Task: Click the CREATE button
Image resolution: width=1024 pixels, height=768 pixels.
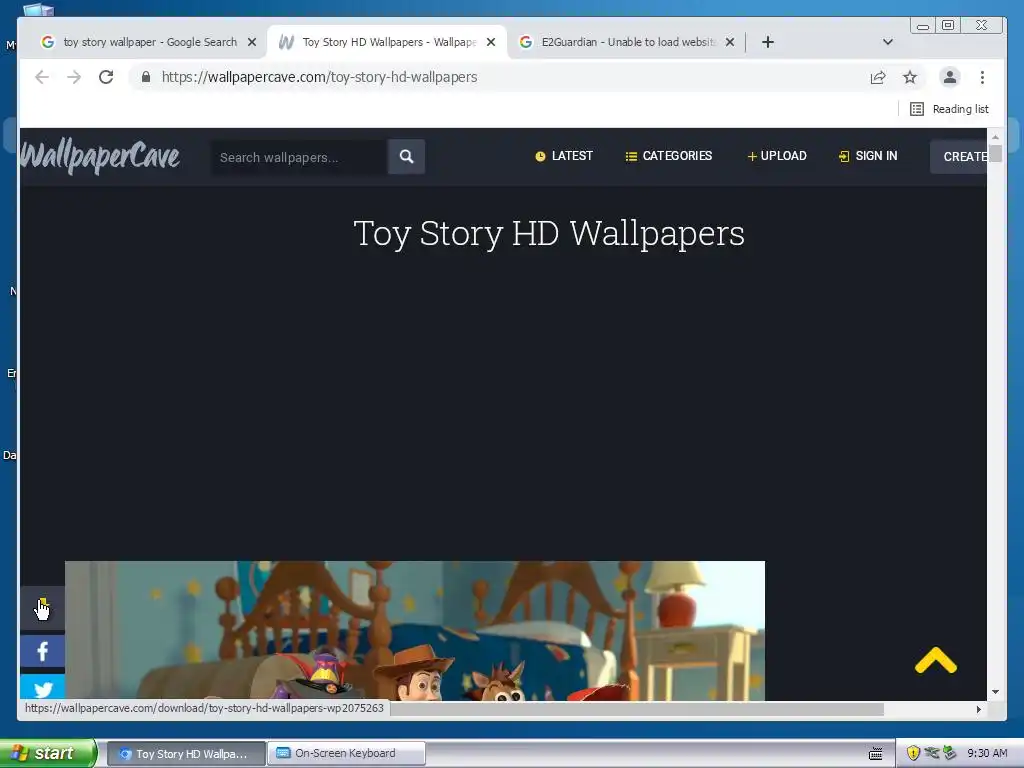Action: click(x=959, y=157)
